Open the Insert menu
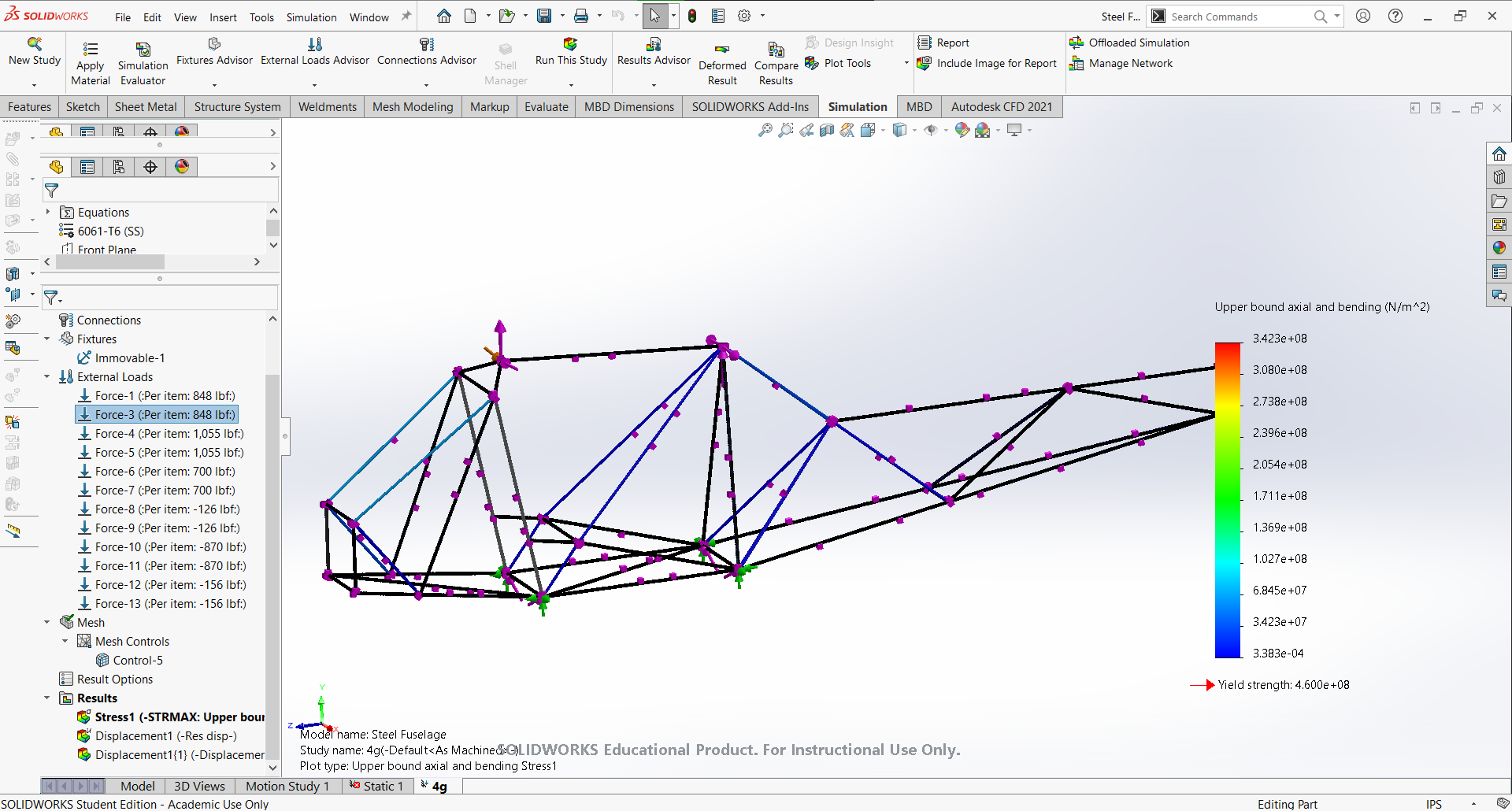This screenshot has height=811, width=1512. [x=223, y=17]
